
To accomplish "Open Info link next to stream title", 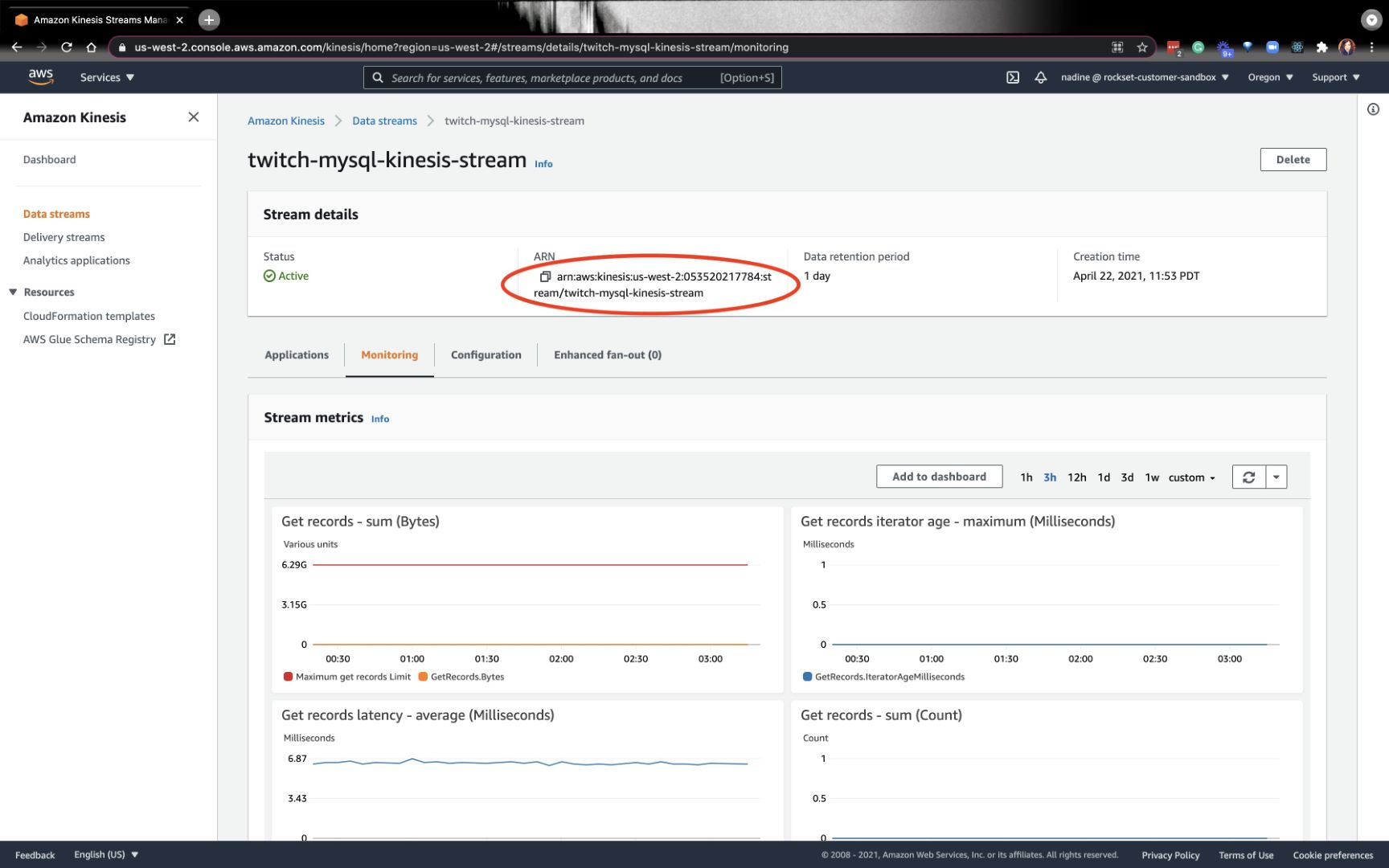I will pyautogui.click(x=543, y=164).
